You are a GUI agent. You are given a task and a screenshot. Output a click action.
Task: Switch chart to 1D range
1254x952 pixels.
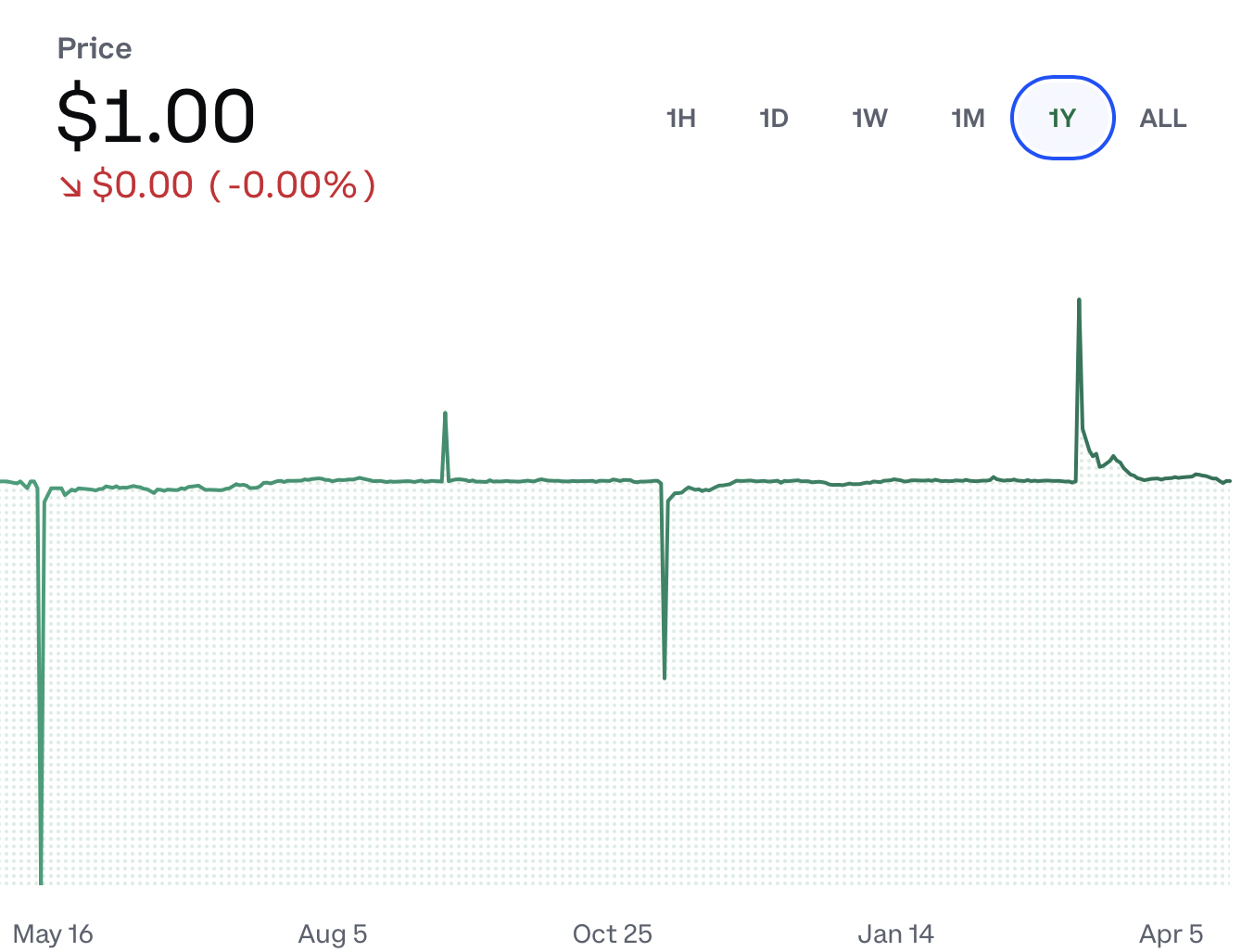pyautogui.click(x=774, y=119)
